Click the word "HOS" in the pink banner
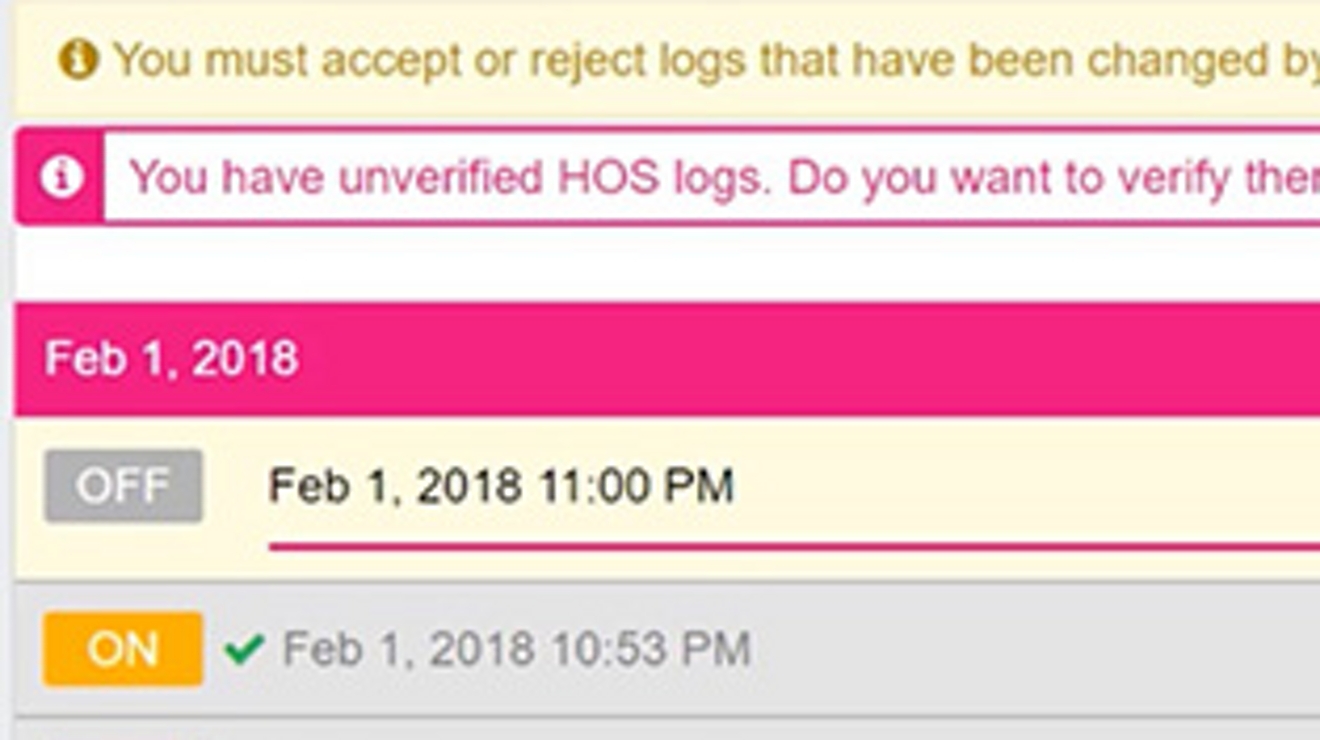This screenshot has height=740, width=1320. (608, 177)
